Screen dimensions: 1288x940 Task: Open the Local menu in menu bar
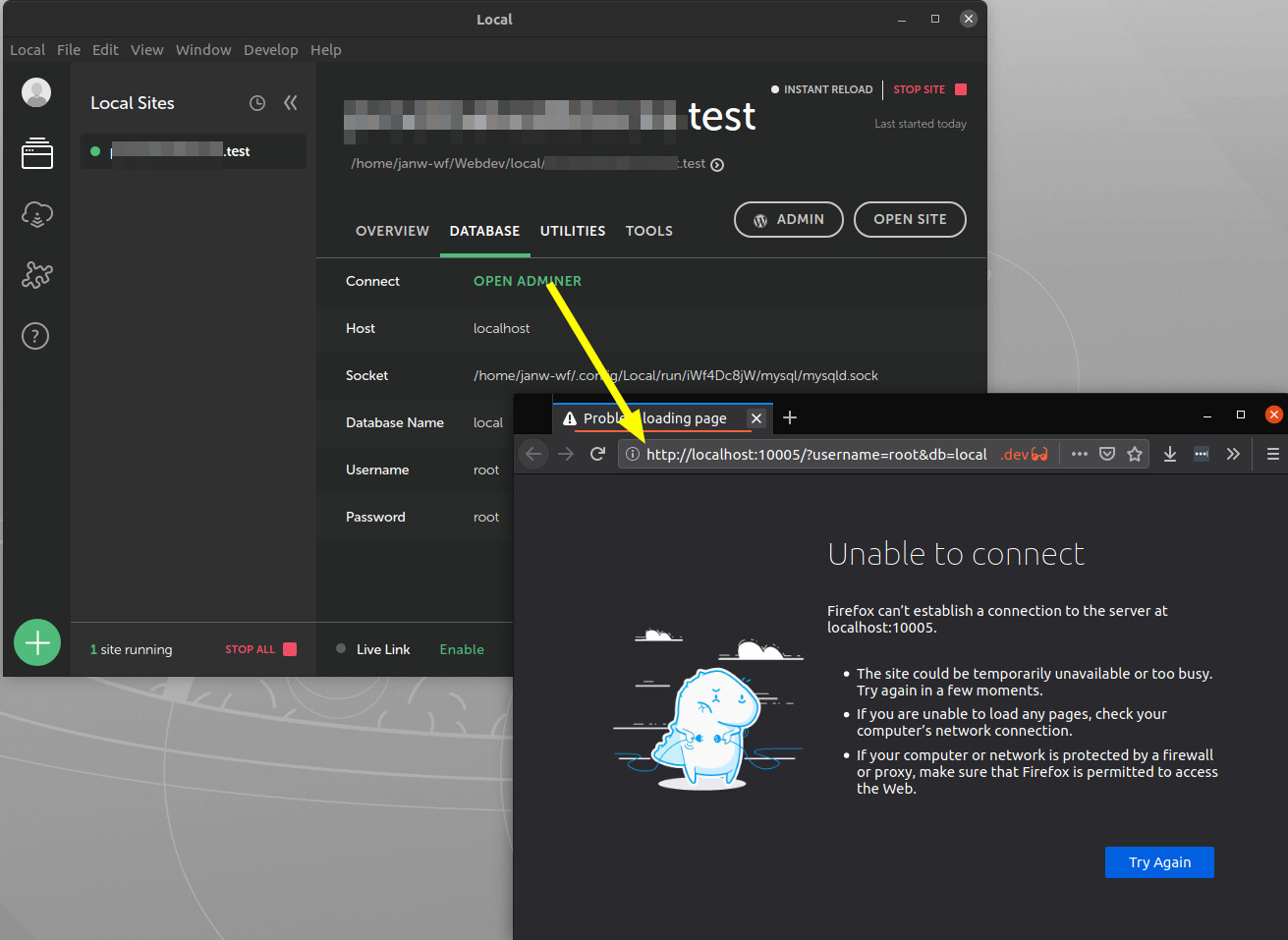pos(28,50)
